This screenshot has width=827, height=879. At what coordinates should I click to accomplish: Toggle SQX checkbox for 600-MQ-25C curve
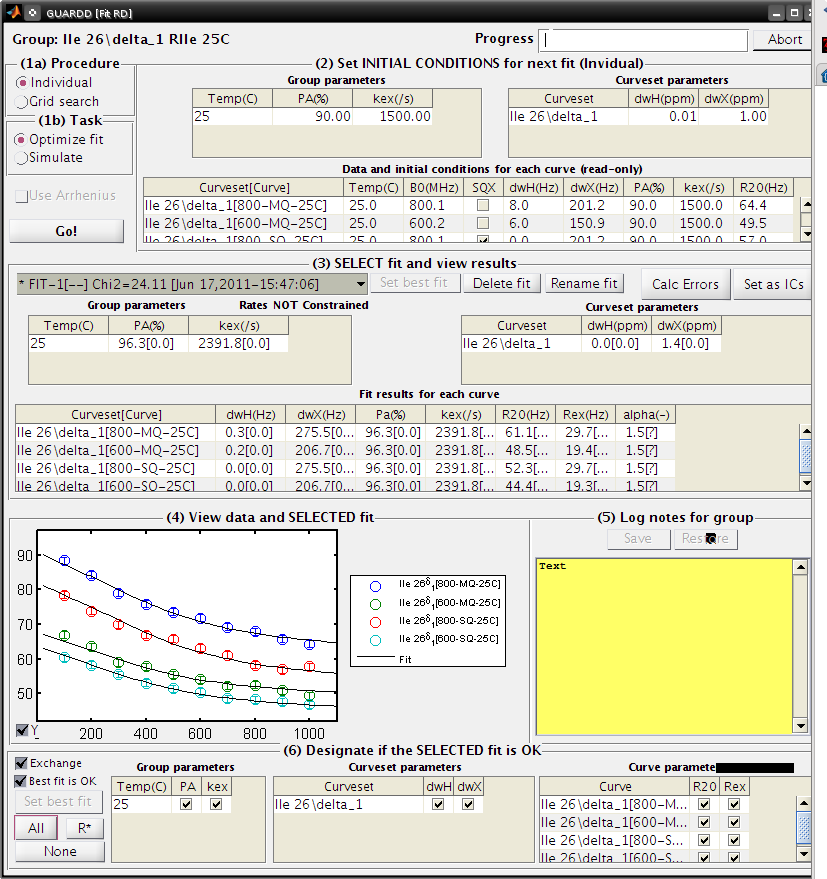pos(483,223)
